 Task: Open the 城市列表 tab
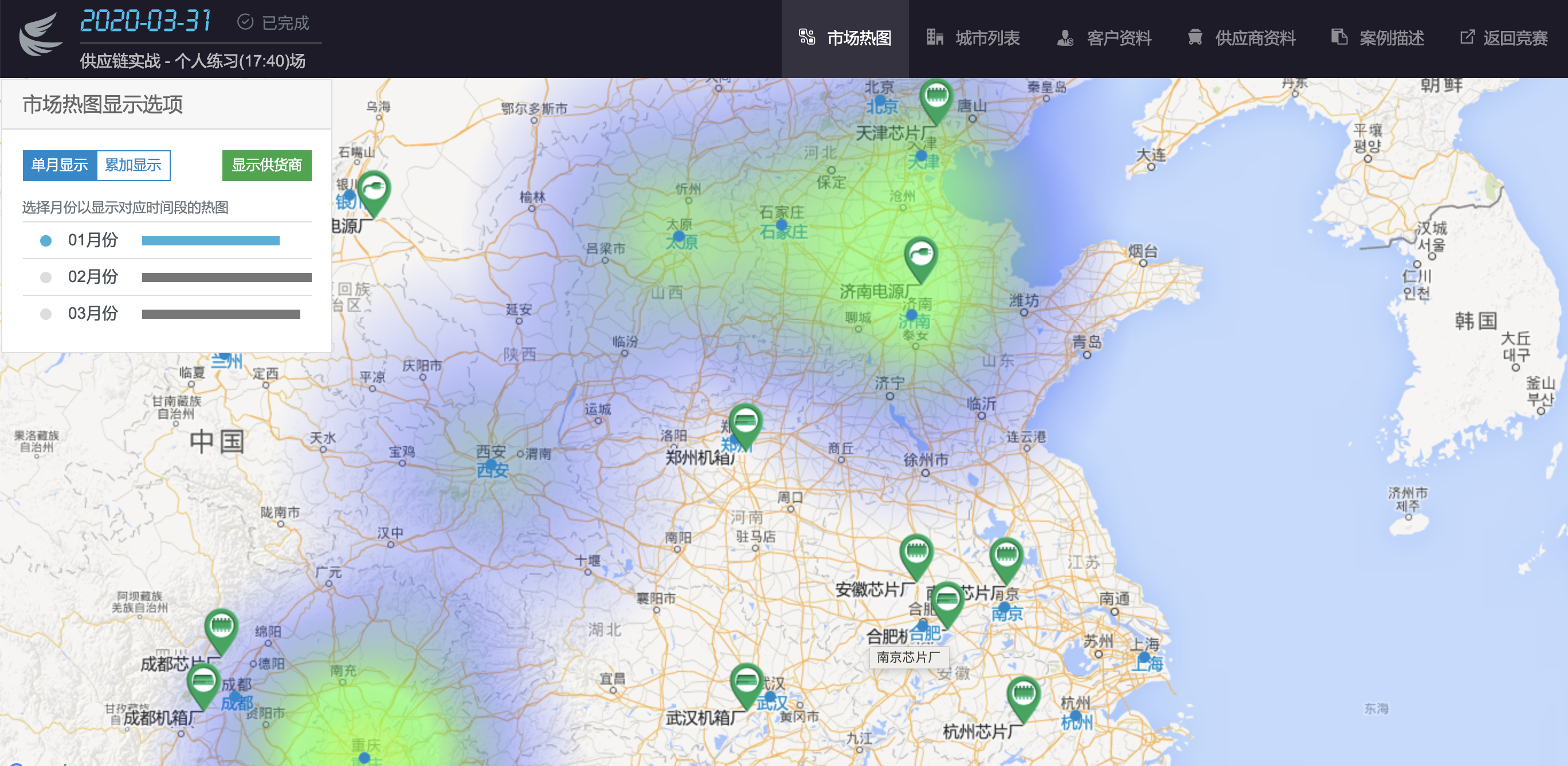coord(974,38)
